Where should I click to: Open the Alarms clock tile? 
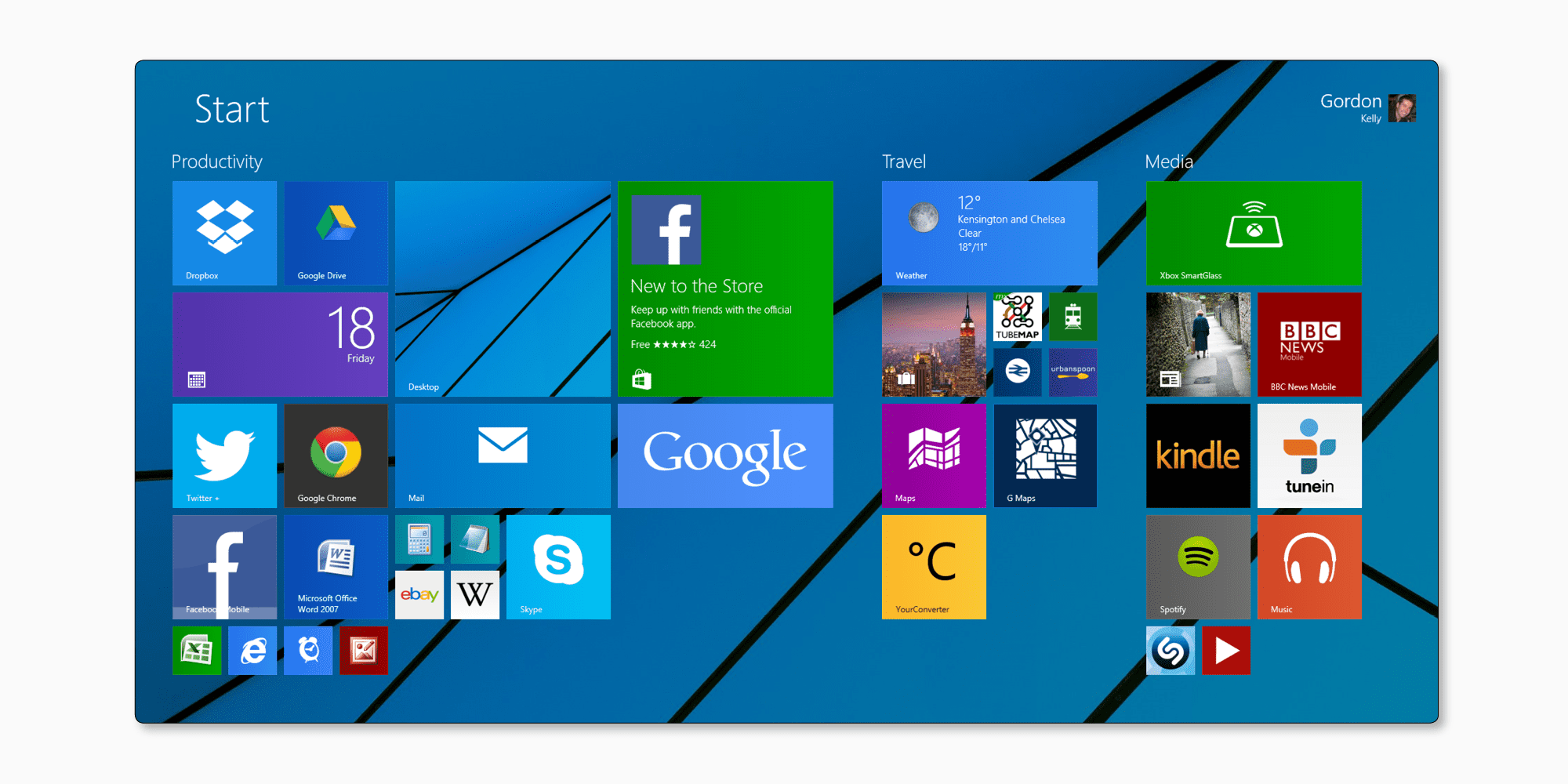click(308, 651)
